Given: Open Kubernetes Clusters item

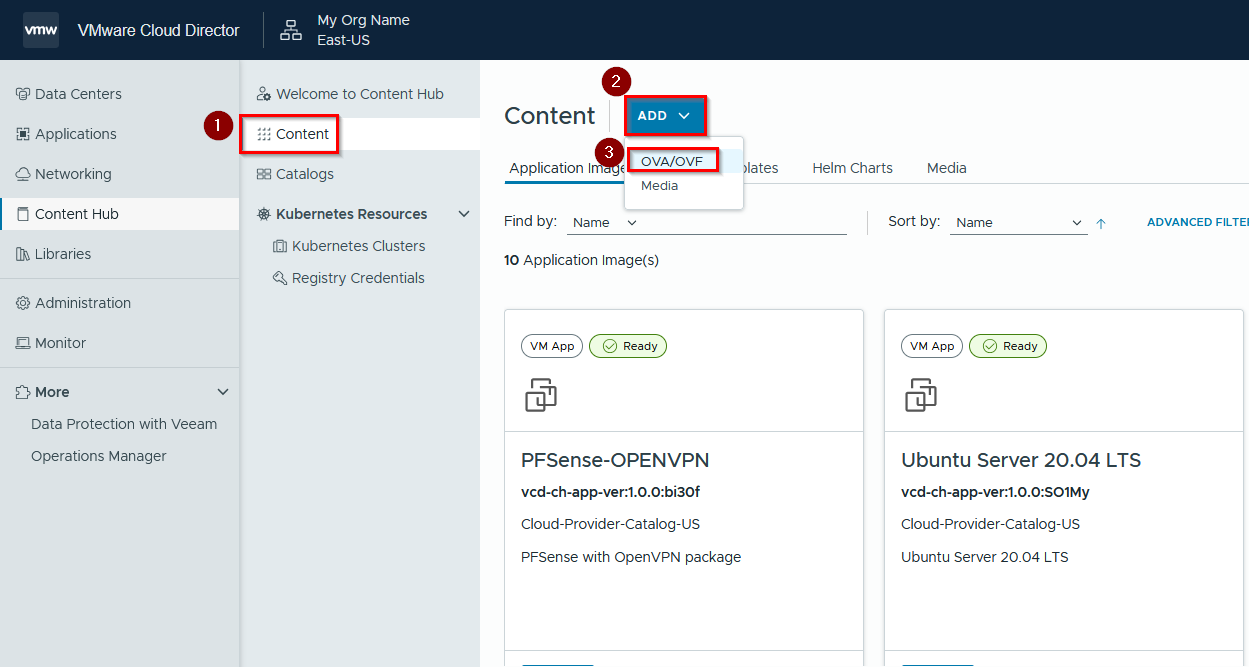Looking at the screenshot, I should click(x=360, y=246).
